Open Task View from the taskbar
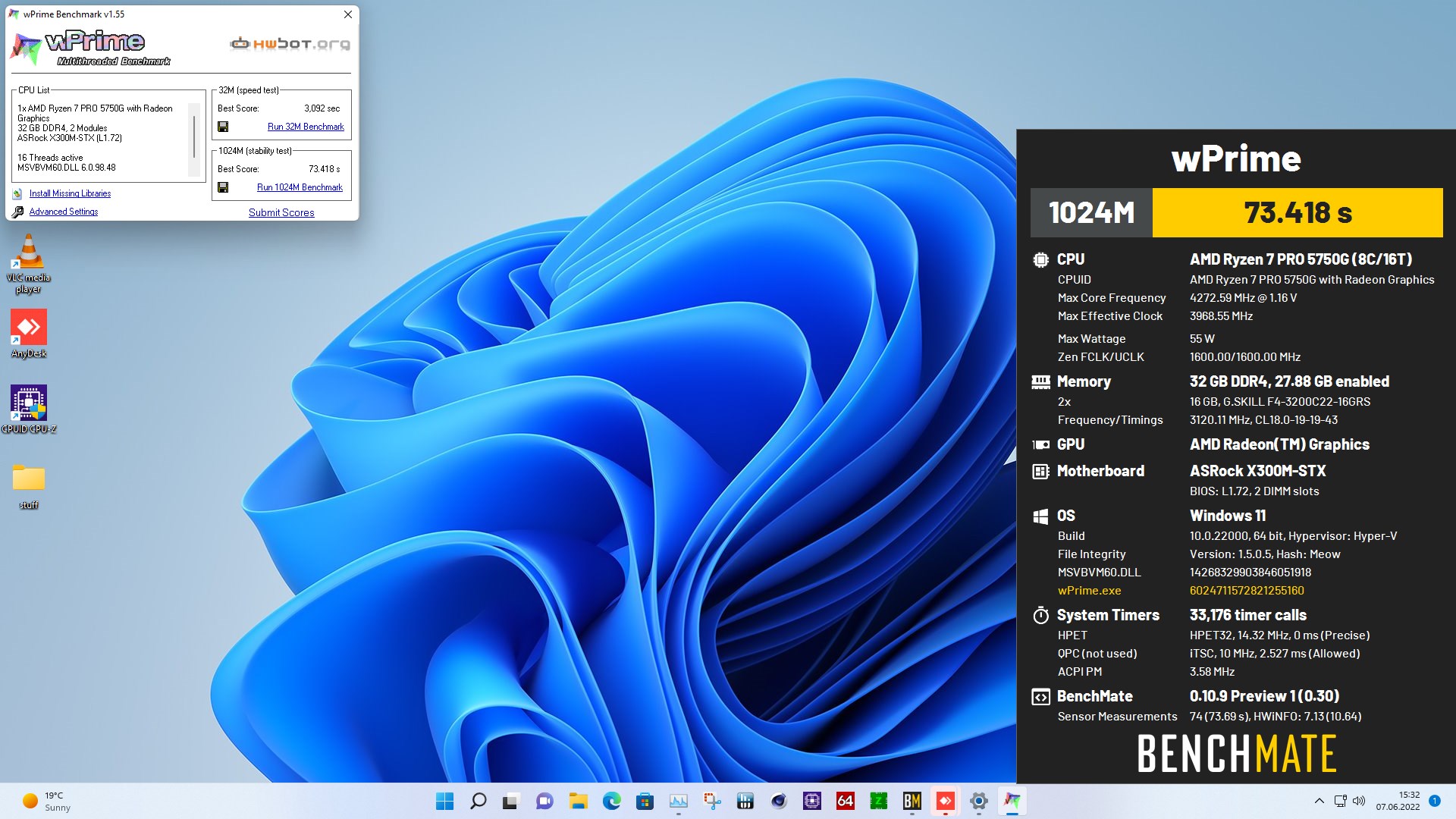 511,801
